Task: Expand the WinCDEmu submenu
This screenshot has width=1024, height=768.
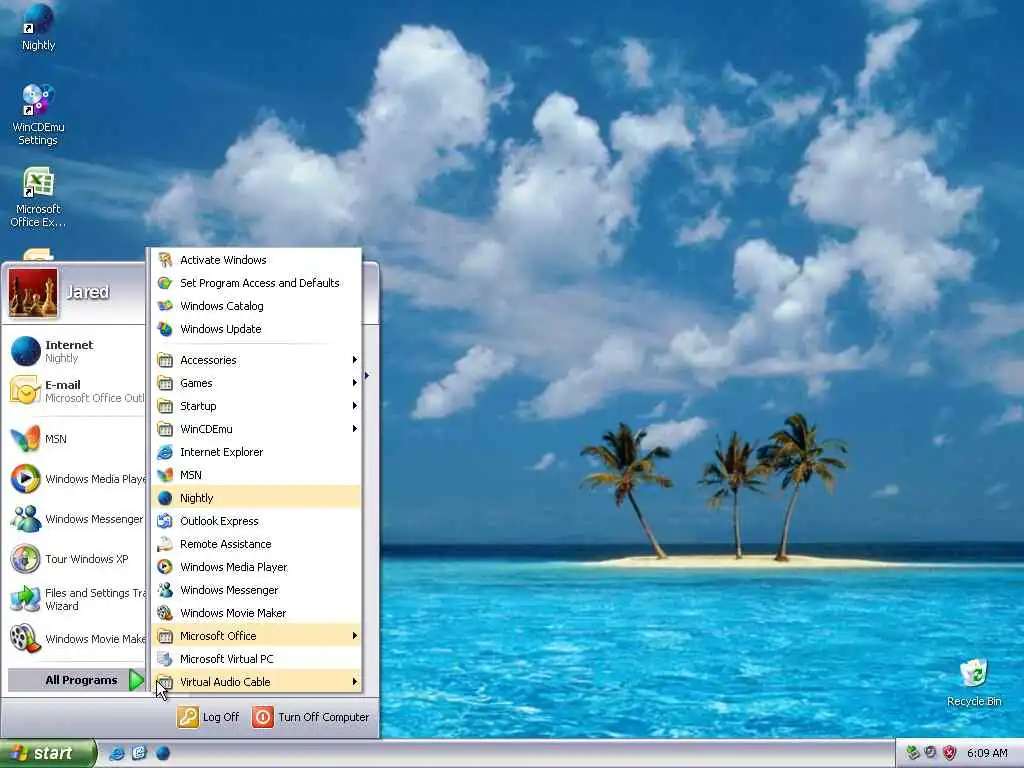Action: pos(256,429)
